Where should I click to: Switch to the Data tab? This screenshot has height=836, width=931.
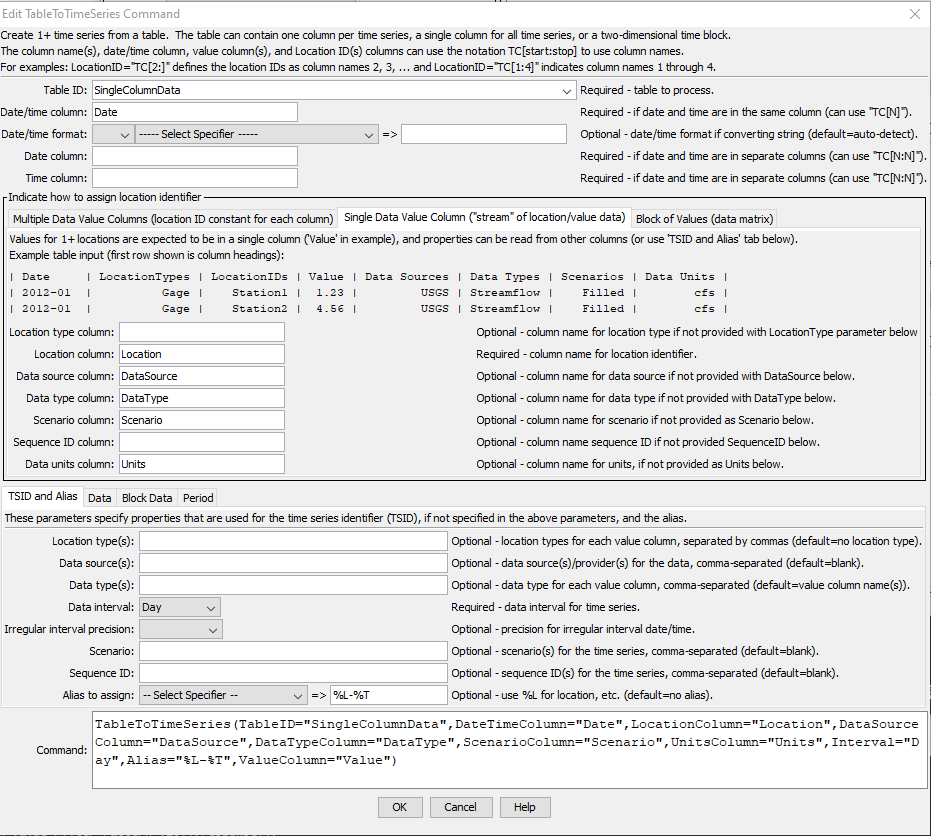tap(100, 498)
